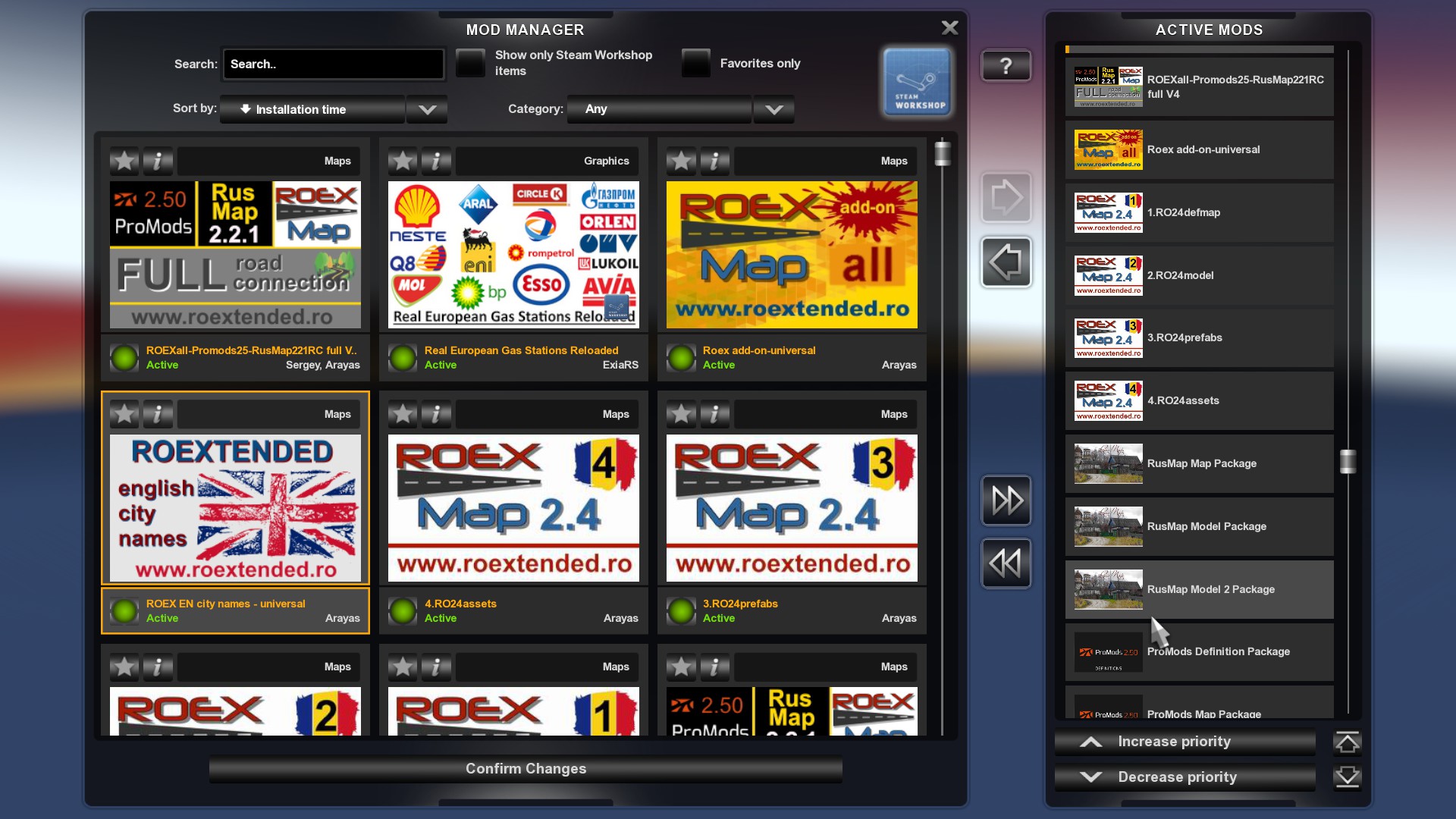Screen dimensions: 1456x819
Task: Show info for ROEXall-Promods25-RusMap221RC mod
Action: click(x=158, y=161)
